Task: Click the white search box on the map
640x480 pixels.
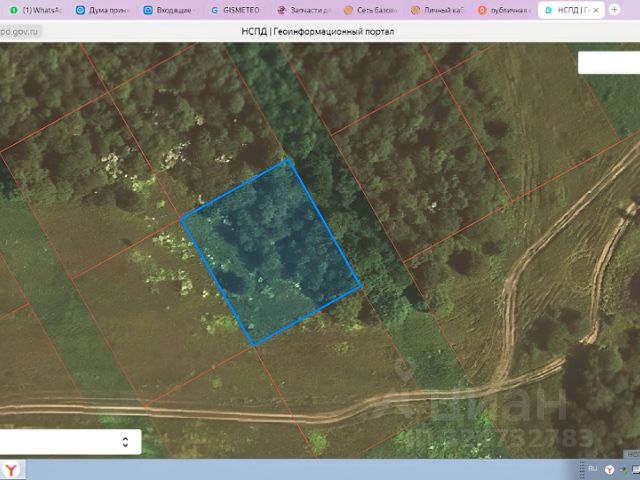Action: (609, 62)
